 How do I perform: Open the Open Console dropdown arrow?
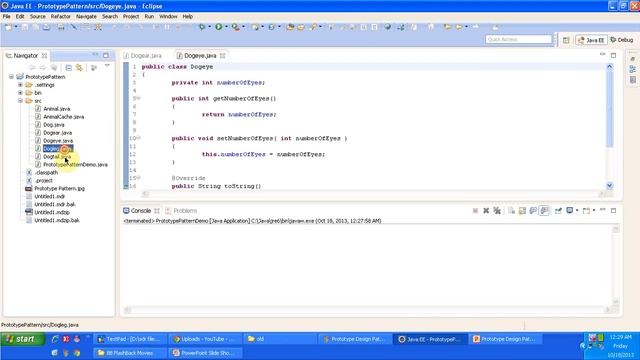click(x=593, y=211)
